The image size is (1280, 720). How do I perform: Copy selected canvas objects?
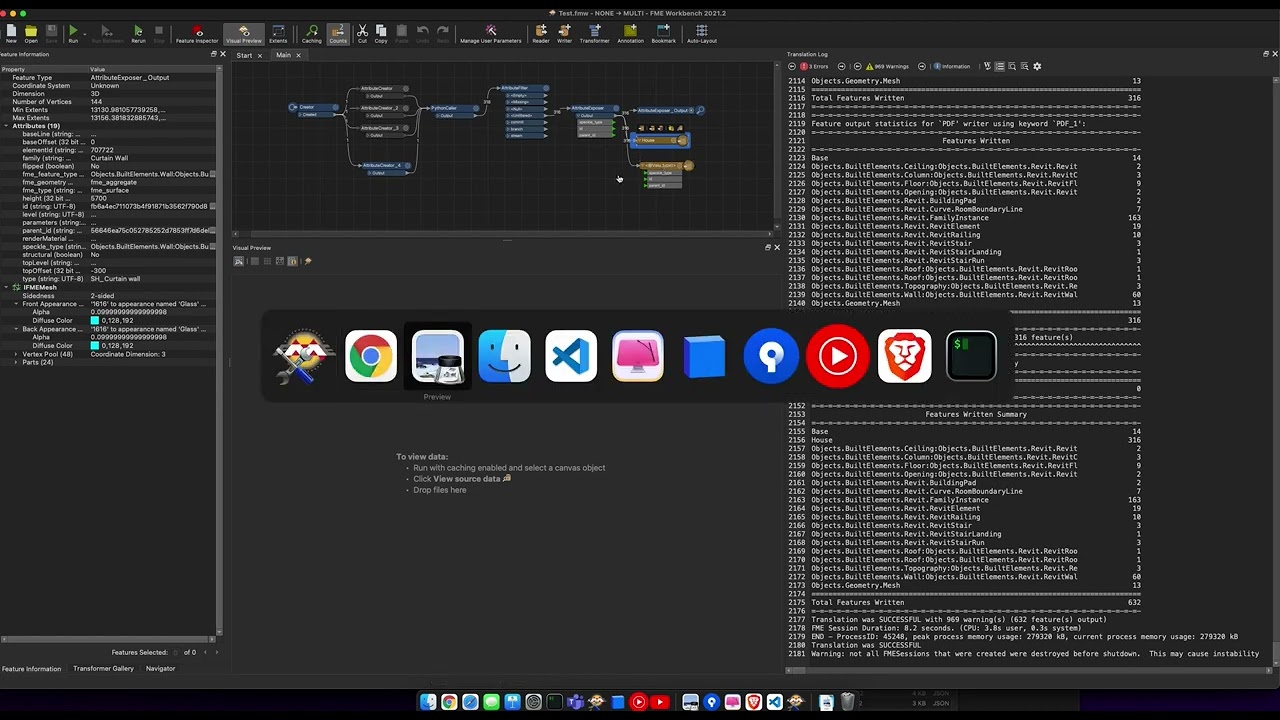pos(381,33)
